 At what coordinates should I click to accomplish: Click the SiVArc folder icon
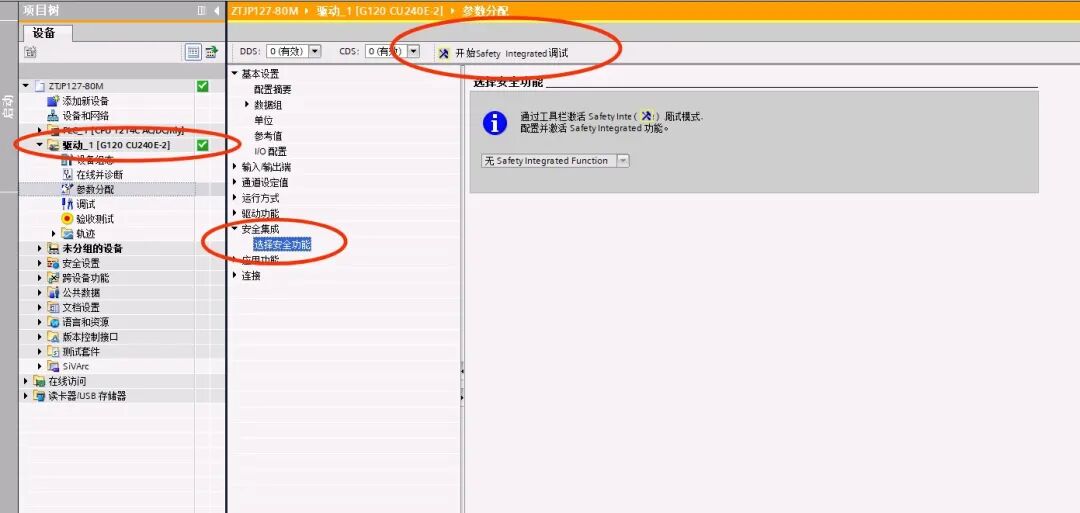[x=54, y=366]
